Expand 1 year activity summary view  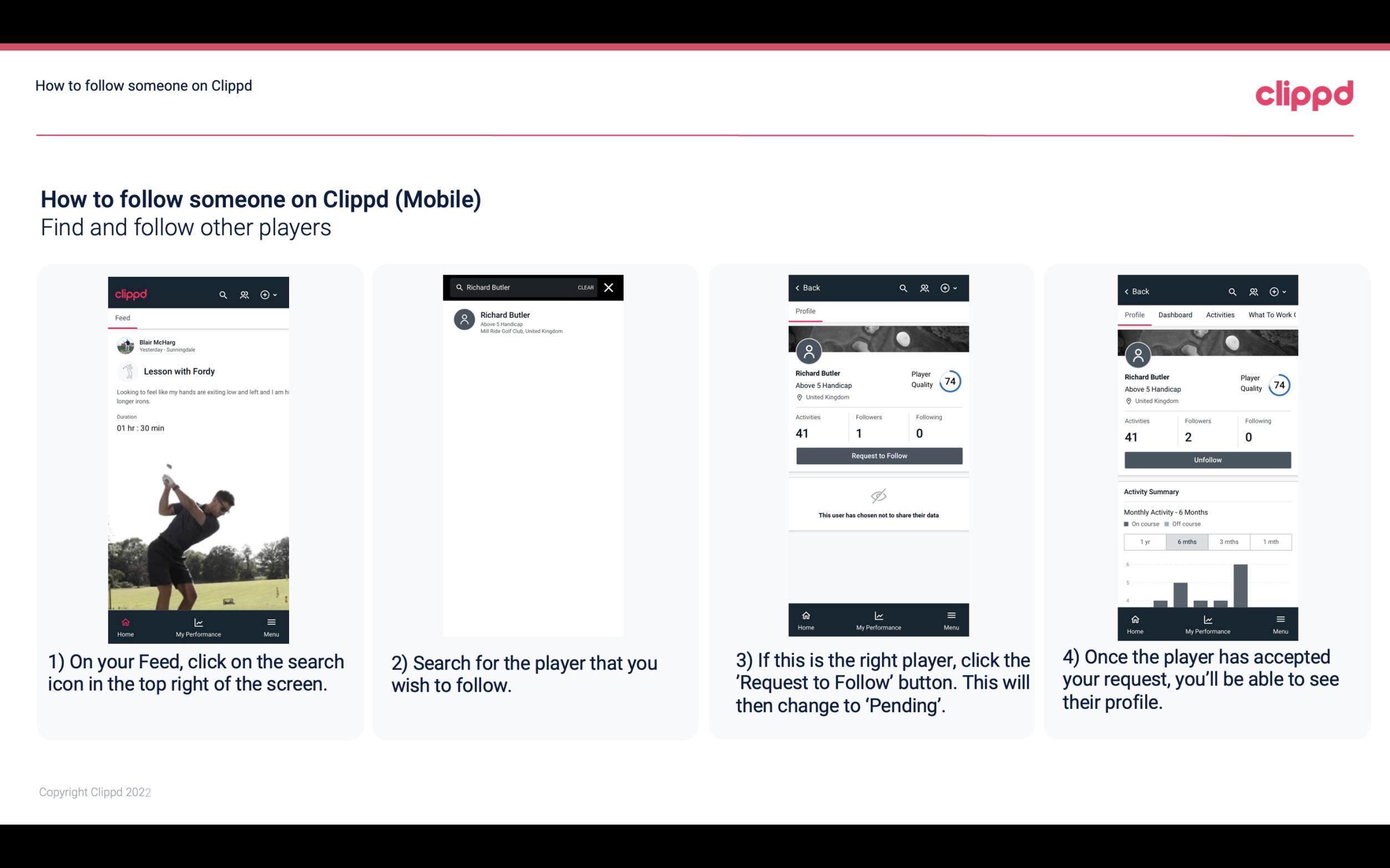1145,541
